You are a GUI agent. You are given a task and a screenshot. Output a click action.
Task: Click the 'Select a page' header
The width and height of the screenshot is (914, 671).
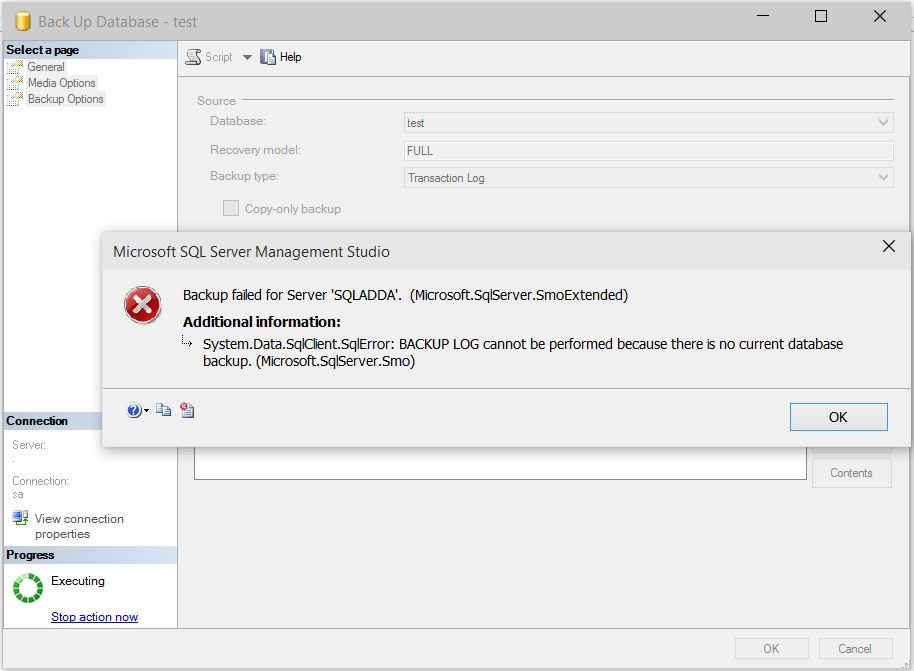pyautogui.click(x=90, y=50)
